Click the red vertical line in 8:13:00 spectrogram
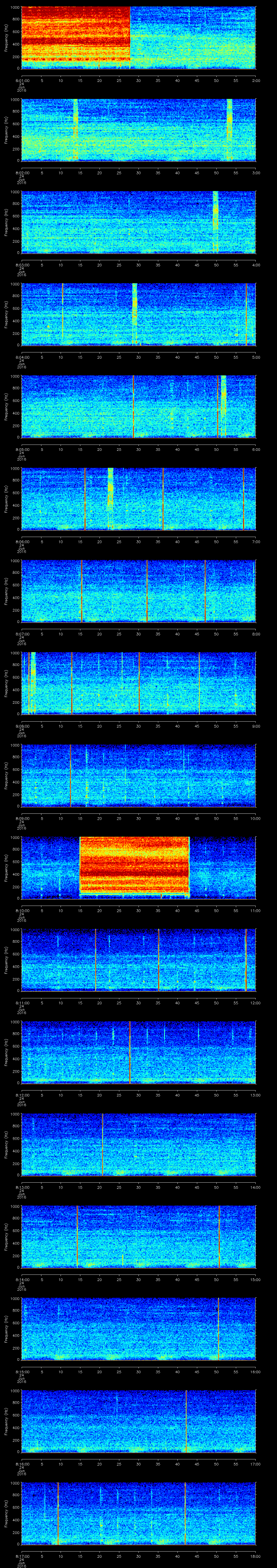This screenshot has width=277, height=1568. pos(102,1144)
